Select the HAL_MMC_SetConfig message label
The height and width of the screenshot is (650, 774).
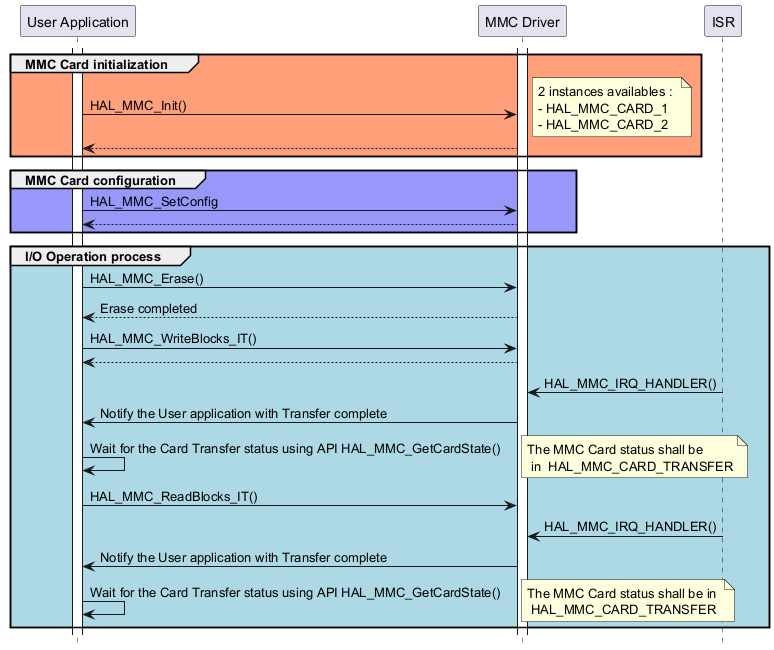153,201
